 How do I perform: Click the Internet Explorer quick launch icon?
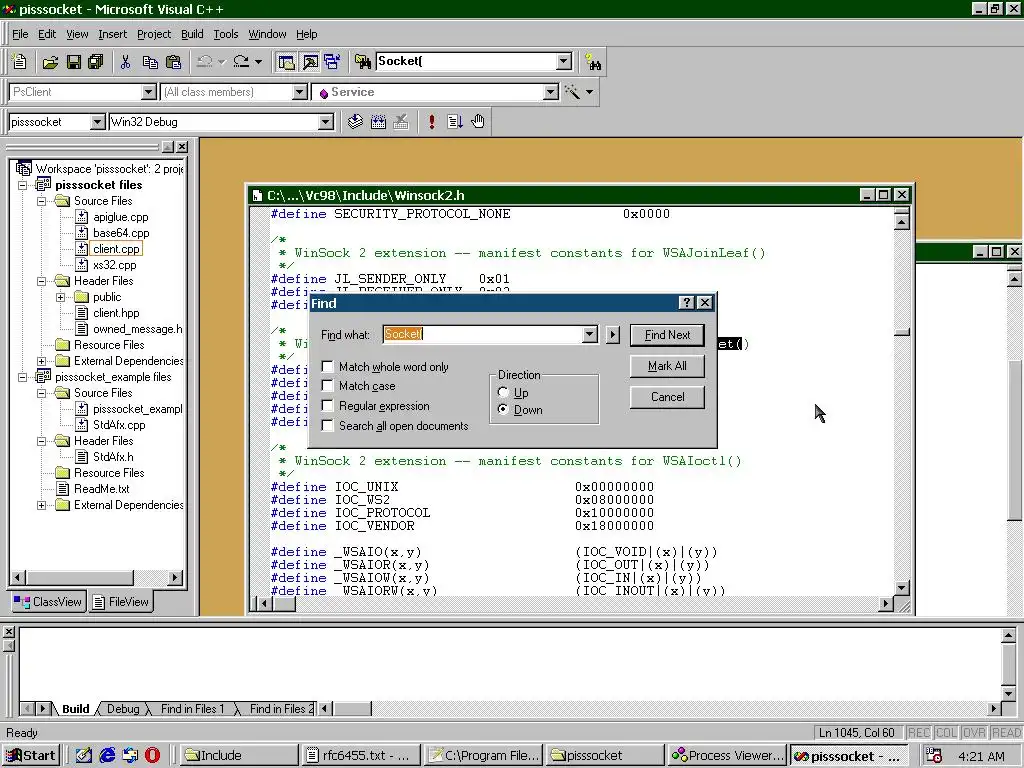click(106, 756)
